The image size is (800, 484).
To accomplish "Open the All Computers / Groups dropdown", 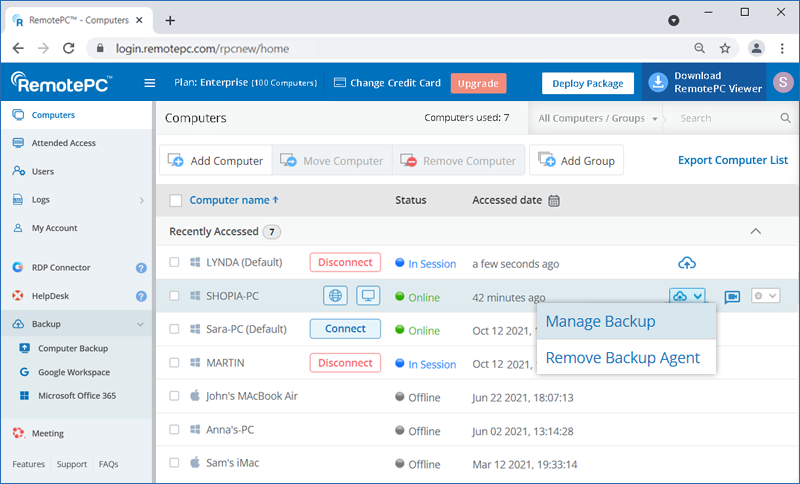I will coord(598,118).
